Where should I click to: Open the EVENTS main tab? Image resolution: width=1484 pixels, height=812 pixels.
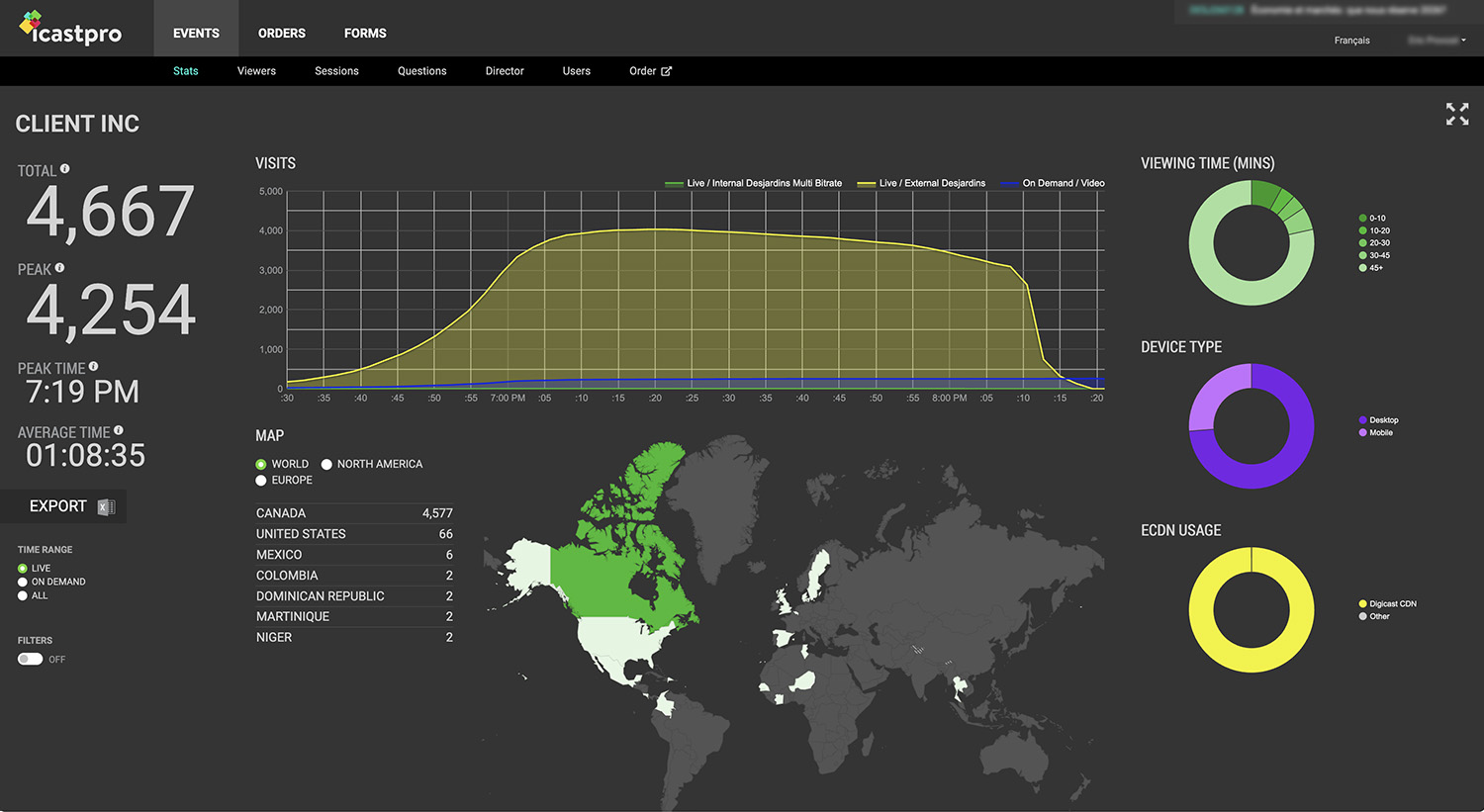point(196,33)
